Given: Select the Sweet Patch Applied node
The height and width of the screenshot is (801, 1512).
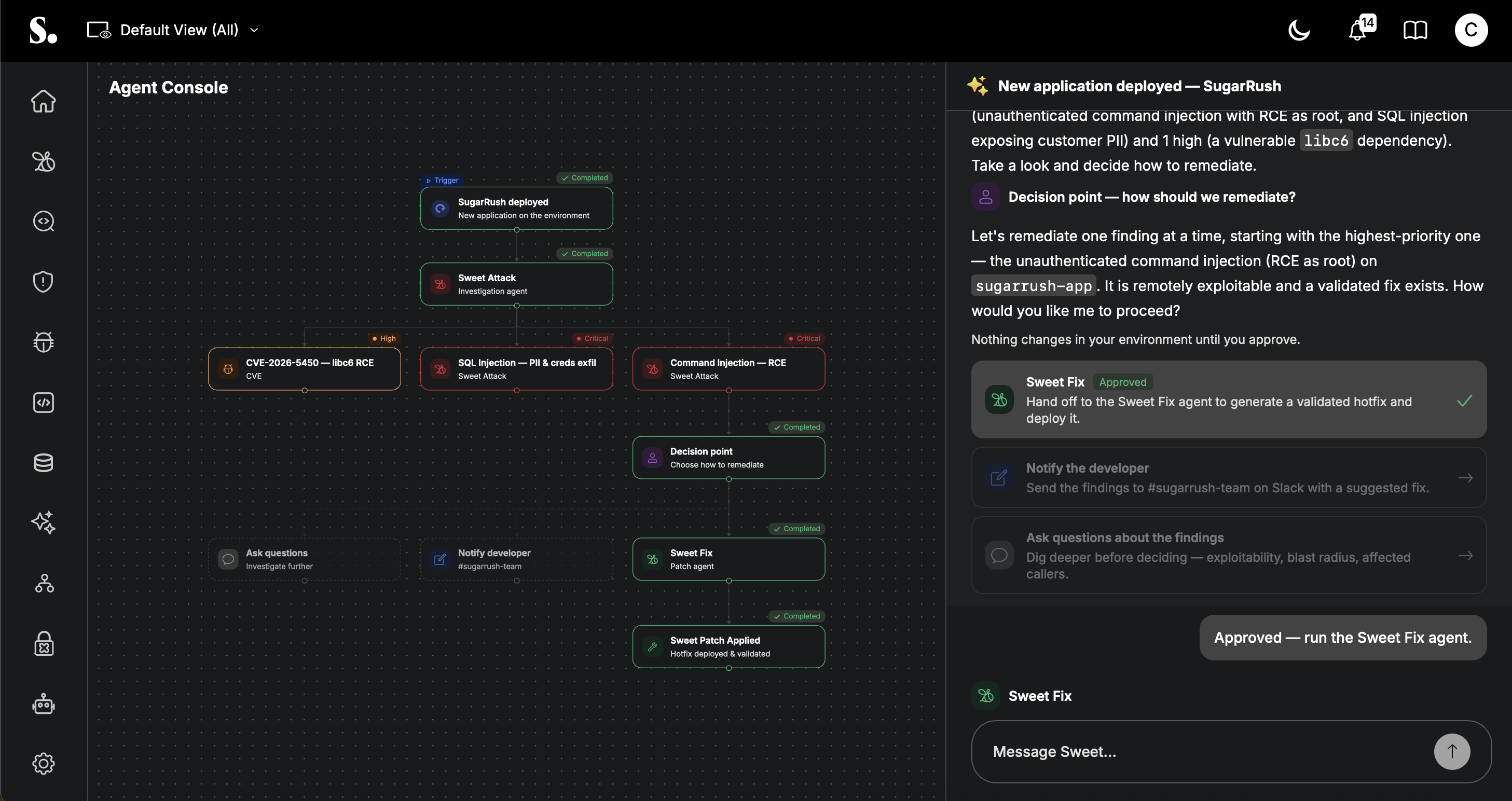Looking at the screenshot, I should click(x=728, y=647).
